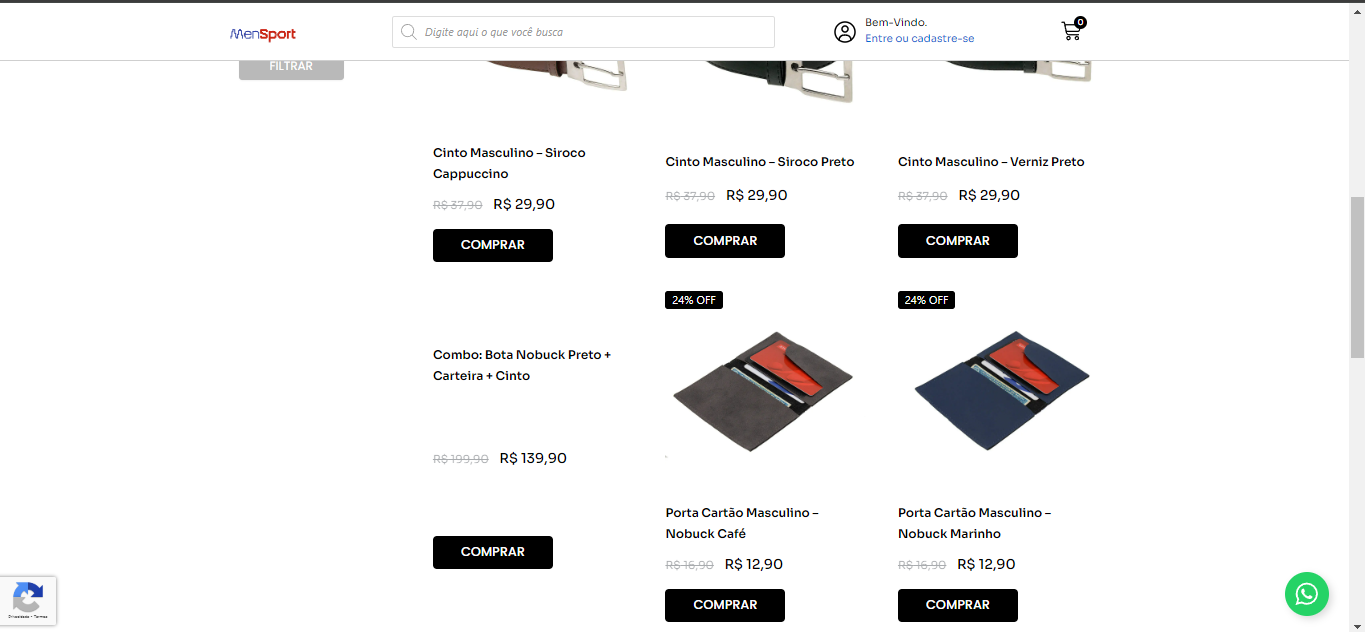Go to MenSport logo homepage
The width and height of the screenshot is (1365, 632).
[263, 34]
